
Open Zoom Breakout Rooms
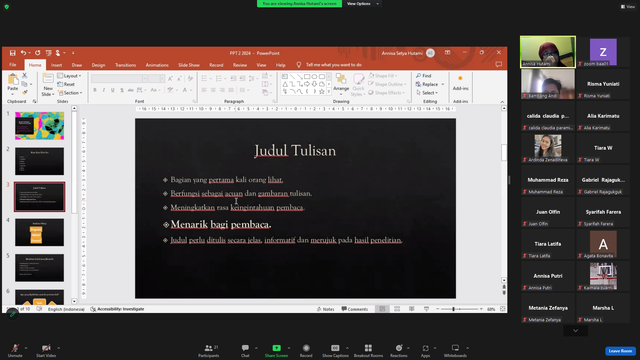368,350
